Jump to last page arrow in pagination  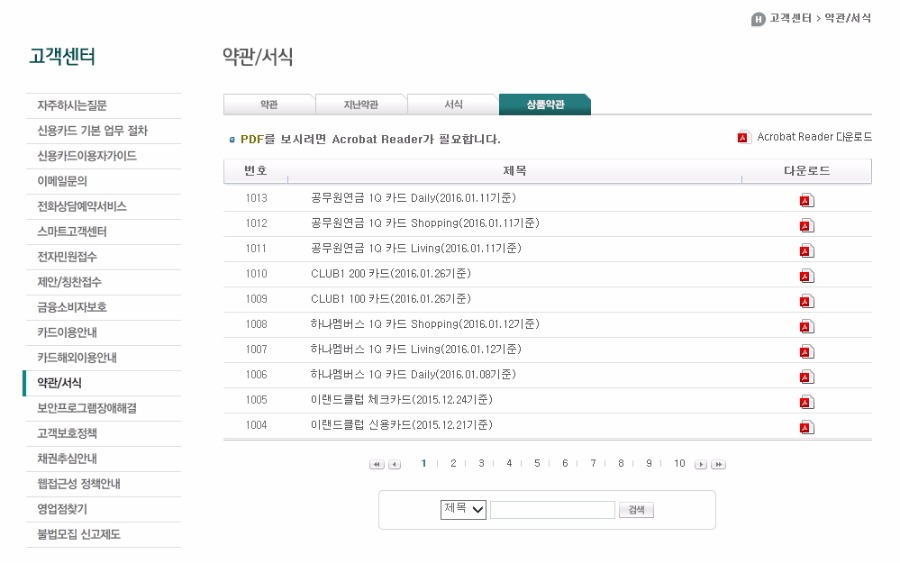[x=717, y=465]
